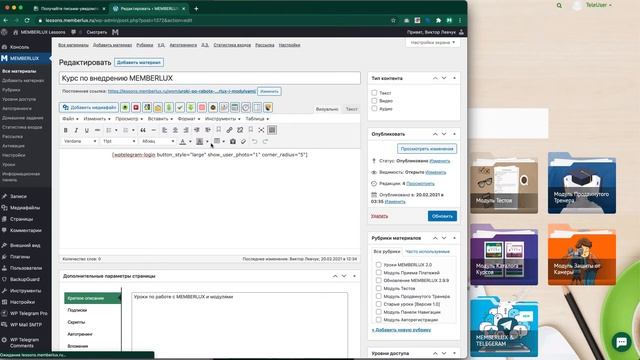
Task: Tick the Уроки MEMBERLUX 2.0 category
Action: click(x=378, y=264)
